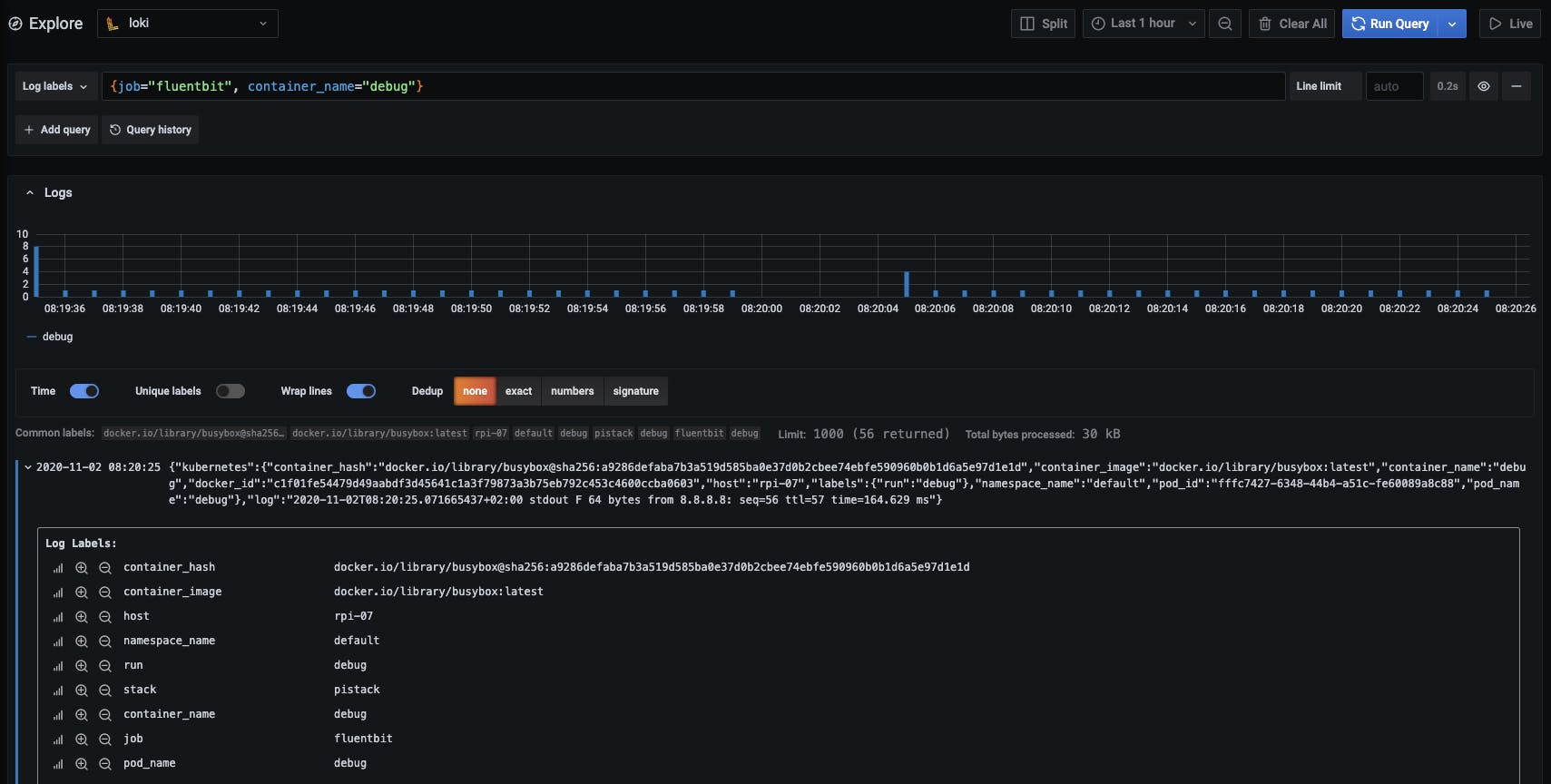Screen dimensions: 1551x784
Task: Filter for container_hash value
Action: [82, 568]
